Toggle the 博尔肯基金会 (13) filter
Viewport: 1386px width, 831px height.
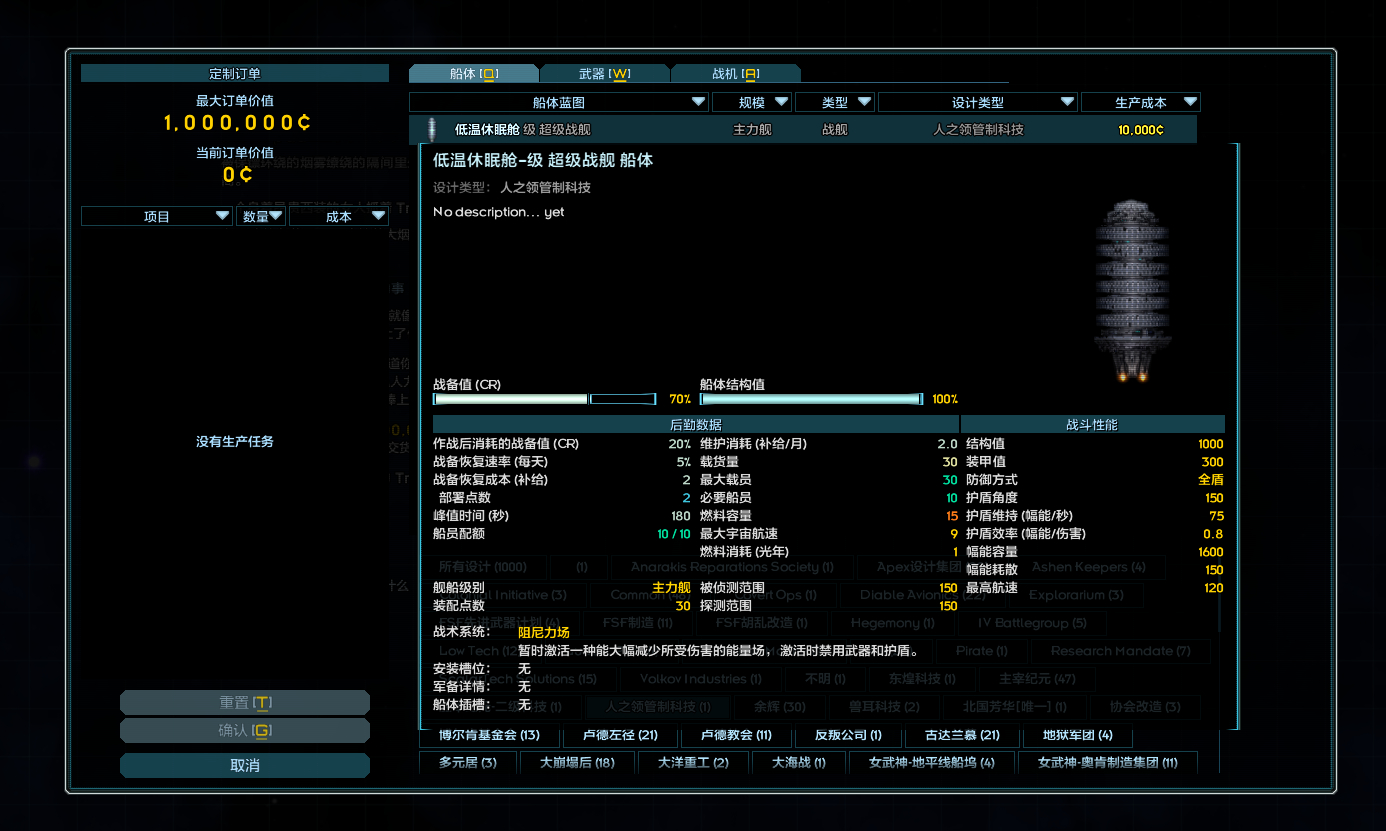point(490,735)
